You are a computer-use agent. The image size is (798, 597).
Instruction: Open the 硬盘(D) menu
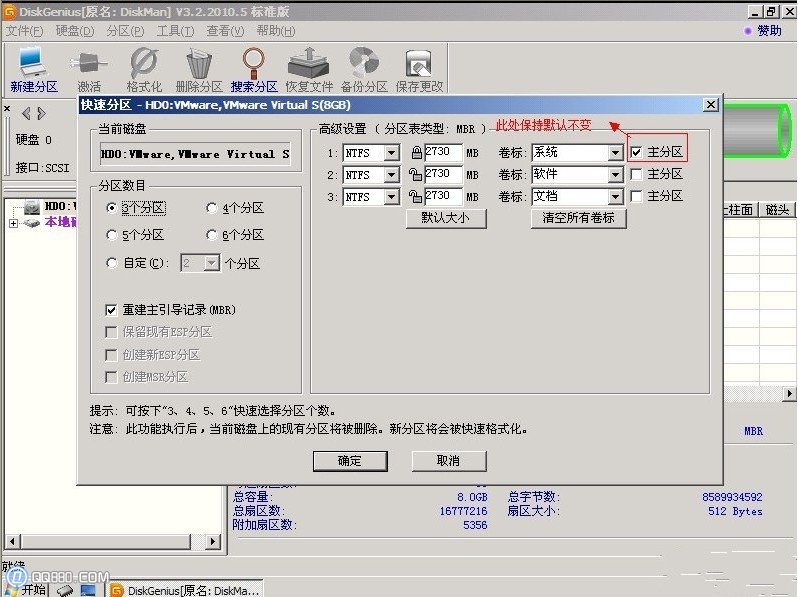pos(74,31)
